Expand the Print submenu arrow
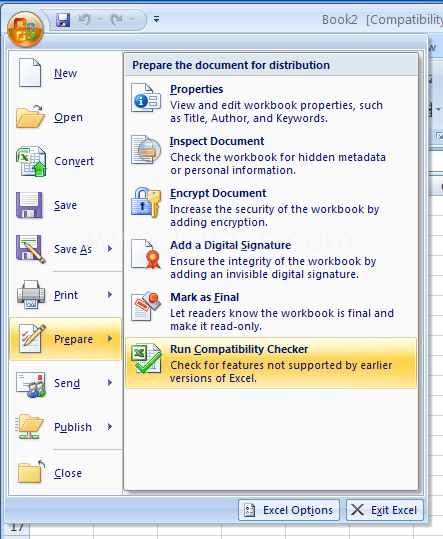Viewport: 443px width, 539px height. coord(110,295)
